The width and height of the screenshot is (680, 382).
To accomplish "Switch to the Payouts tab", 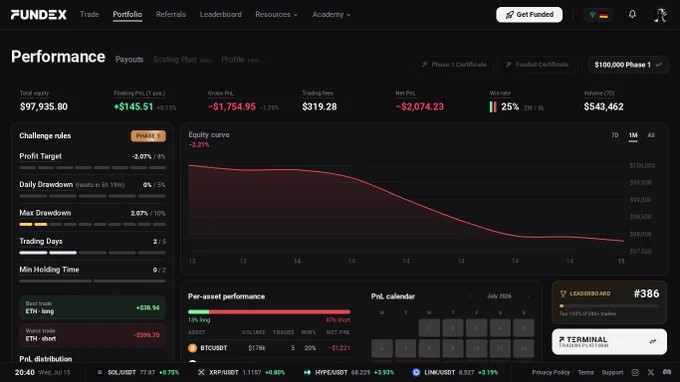I will click(x=129, y=59).
